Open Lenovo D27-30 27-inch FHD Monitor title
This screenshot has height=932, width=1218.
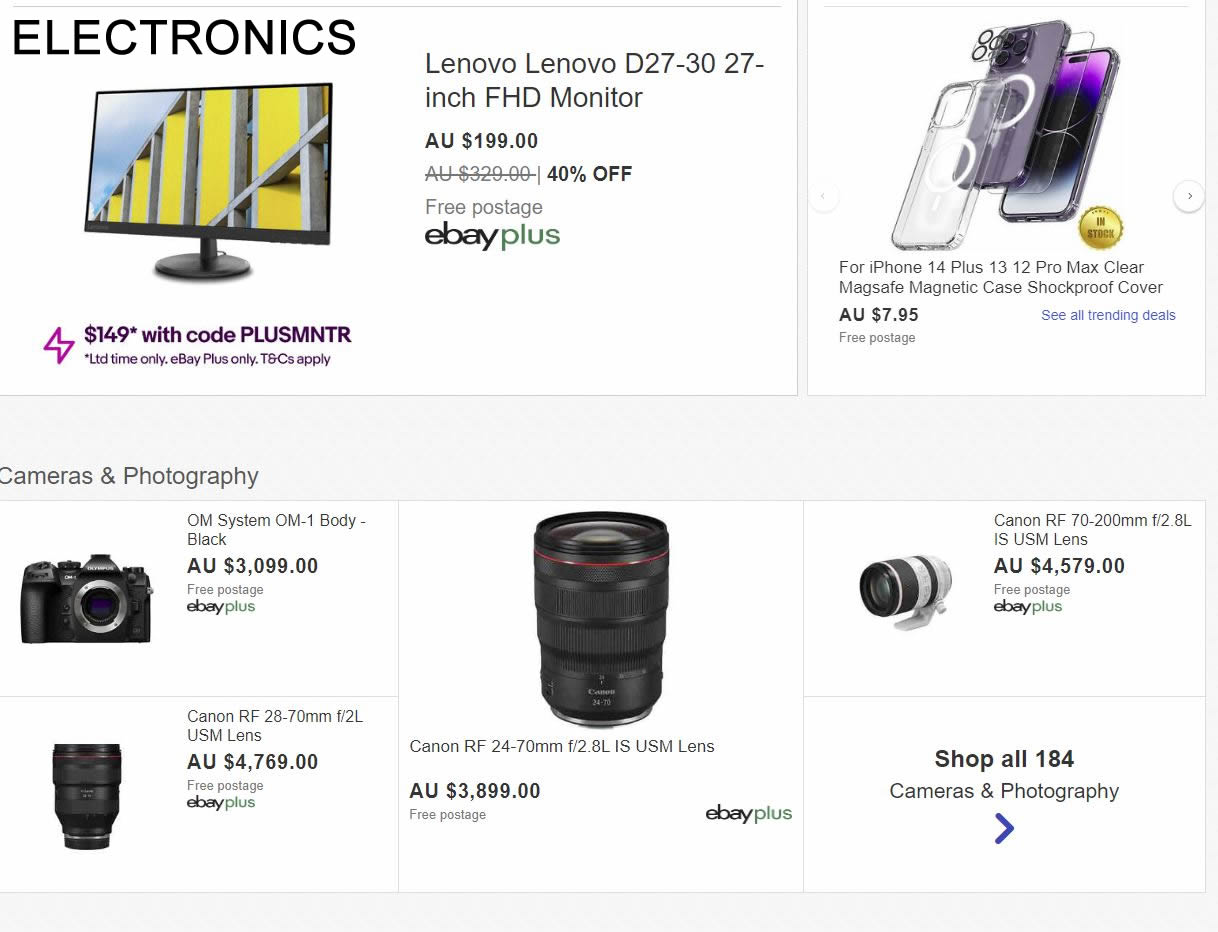coord(594,80)
